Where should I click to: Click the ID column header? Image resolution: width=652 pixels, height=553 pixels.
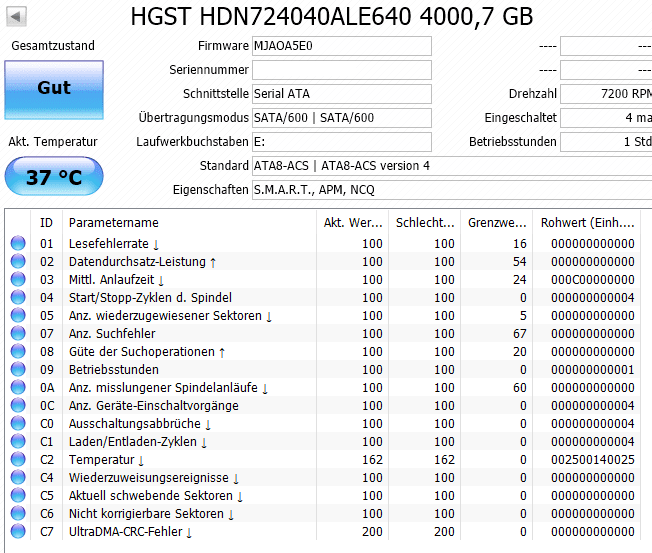point(47,223)
